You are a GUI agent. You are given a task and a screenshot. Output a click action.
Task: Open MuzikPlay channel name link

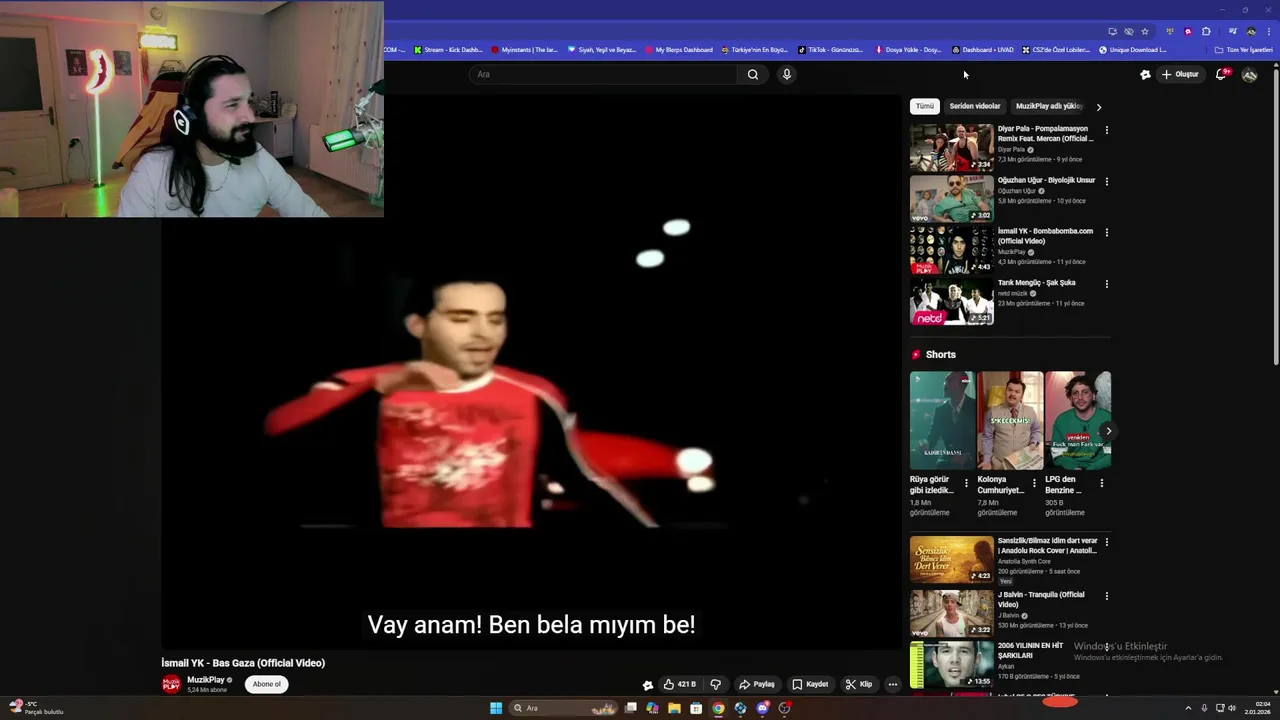[206, 680]
